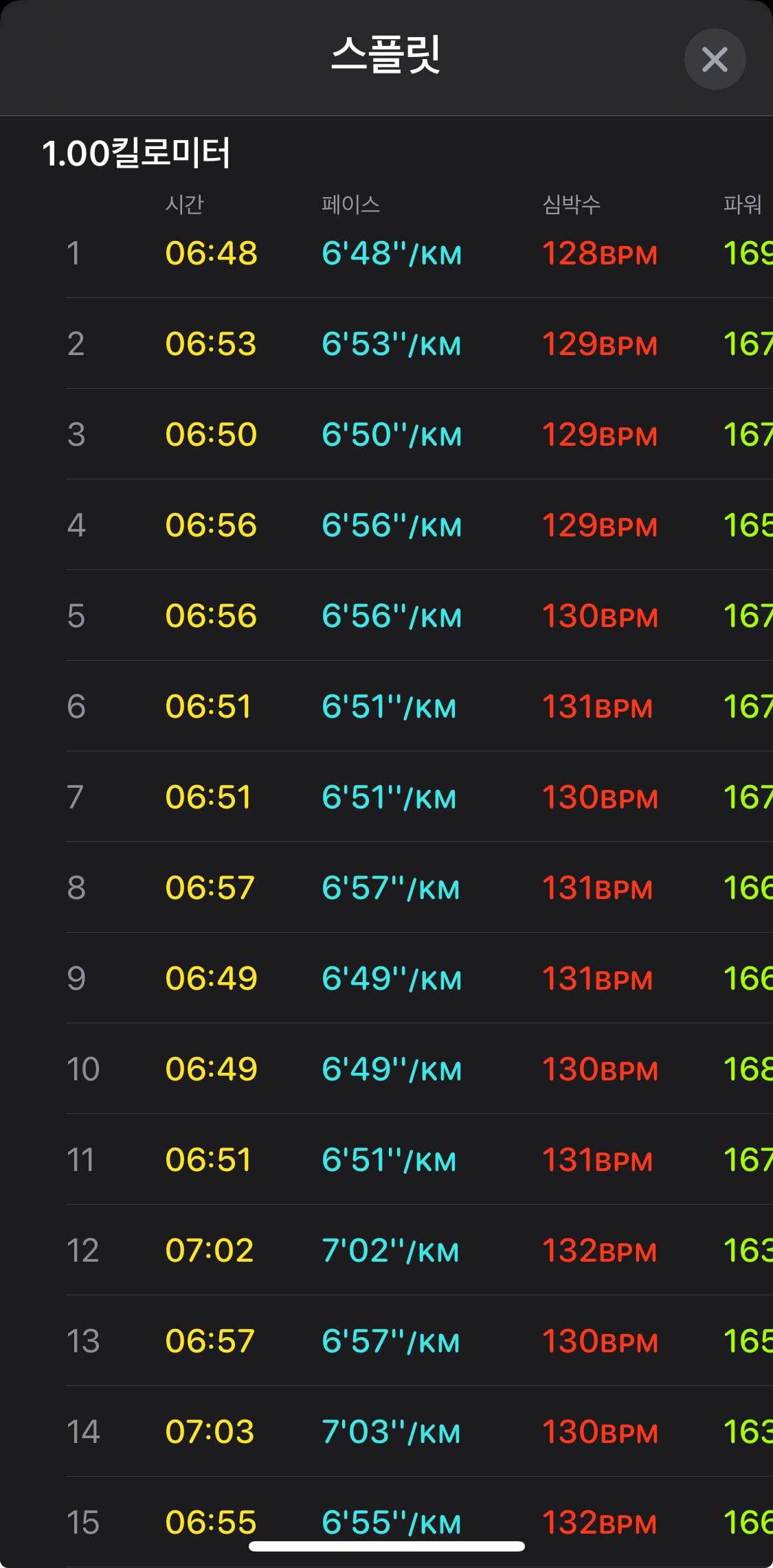Select split 1 time 06:48
This screenshot has height=1568, width=773.
click(x=211, y=253)
